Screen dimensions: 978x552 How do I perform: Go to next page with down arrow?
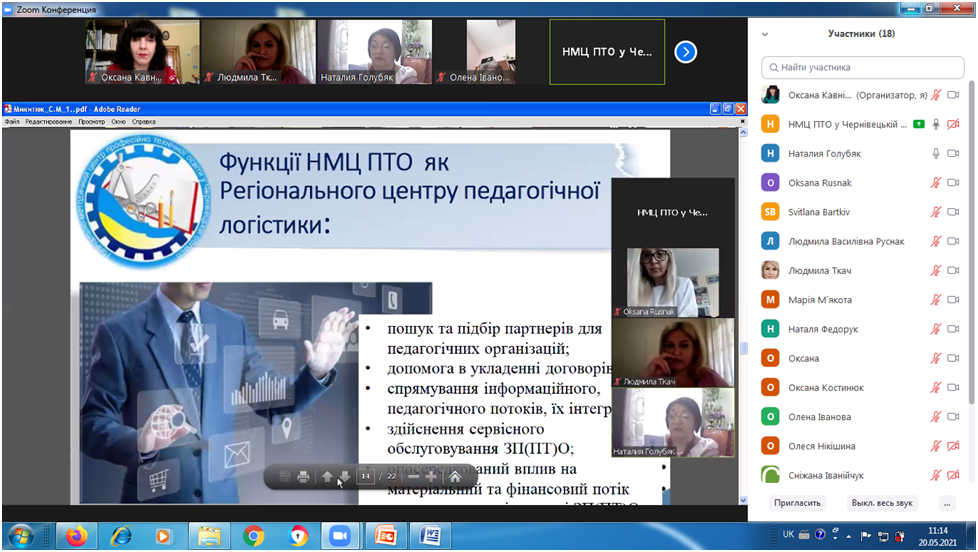[x=344, y=477]
